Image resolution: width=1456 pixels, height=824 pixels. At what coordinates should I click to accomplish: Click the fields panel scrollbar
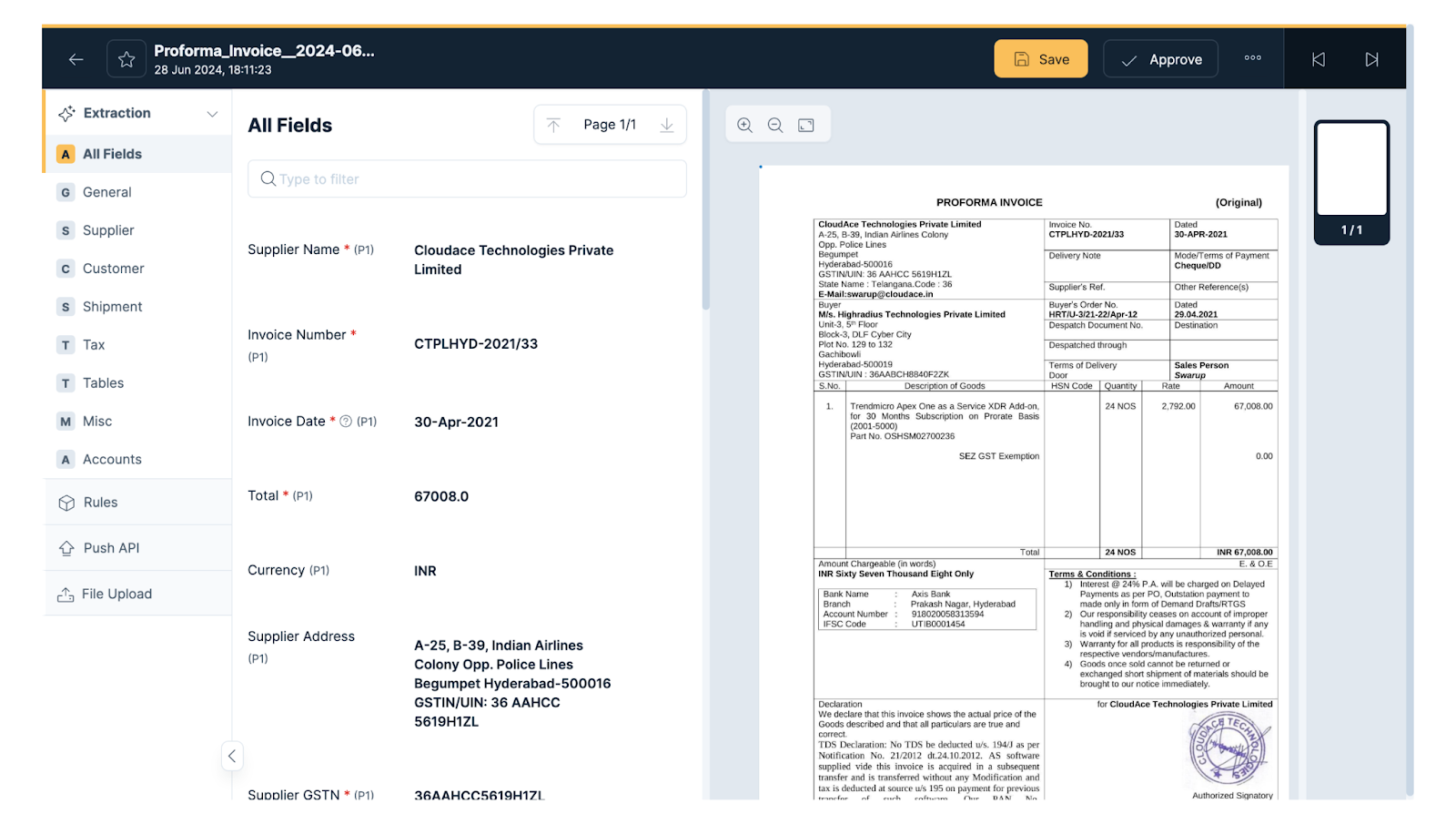(x=705, y=200)
